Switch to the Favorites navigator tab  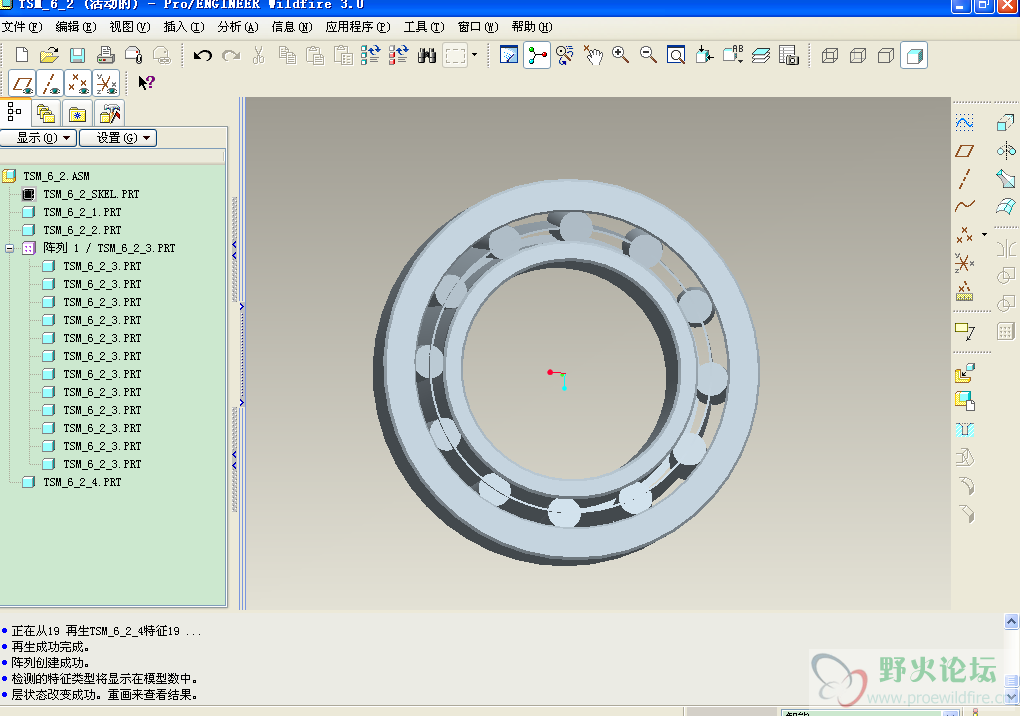point(77,114)
